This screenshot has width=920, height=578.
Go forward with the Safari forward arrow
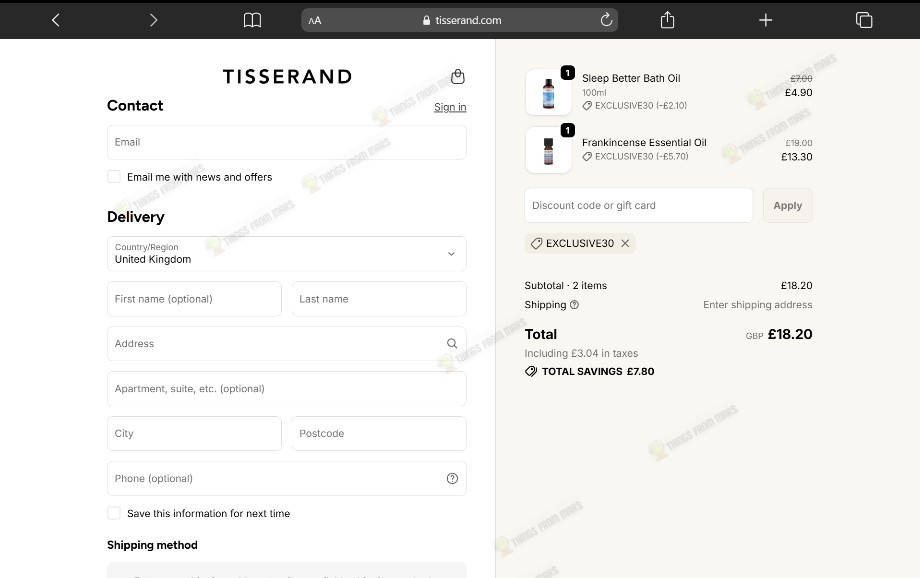[153, 20]
